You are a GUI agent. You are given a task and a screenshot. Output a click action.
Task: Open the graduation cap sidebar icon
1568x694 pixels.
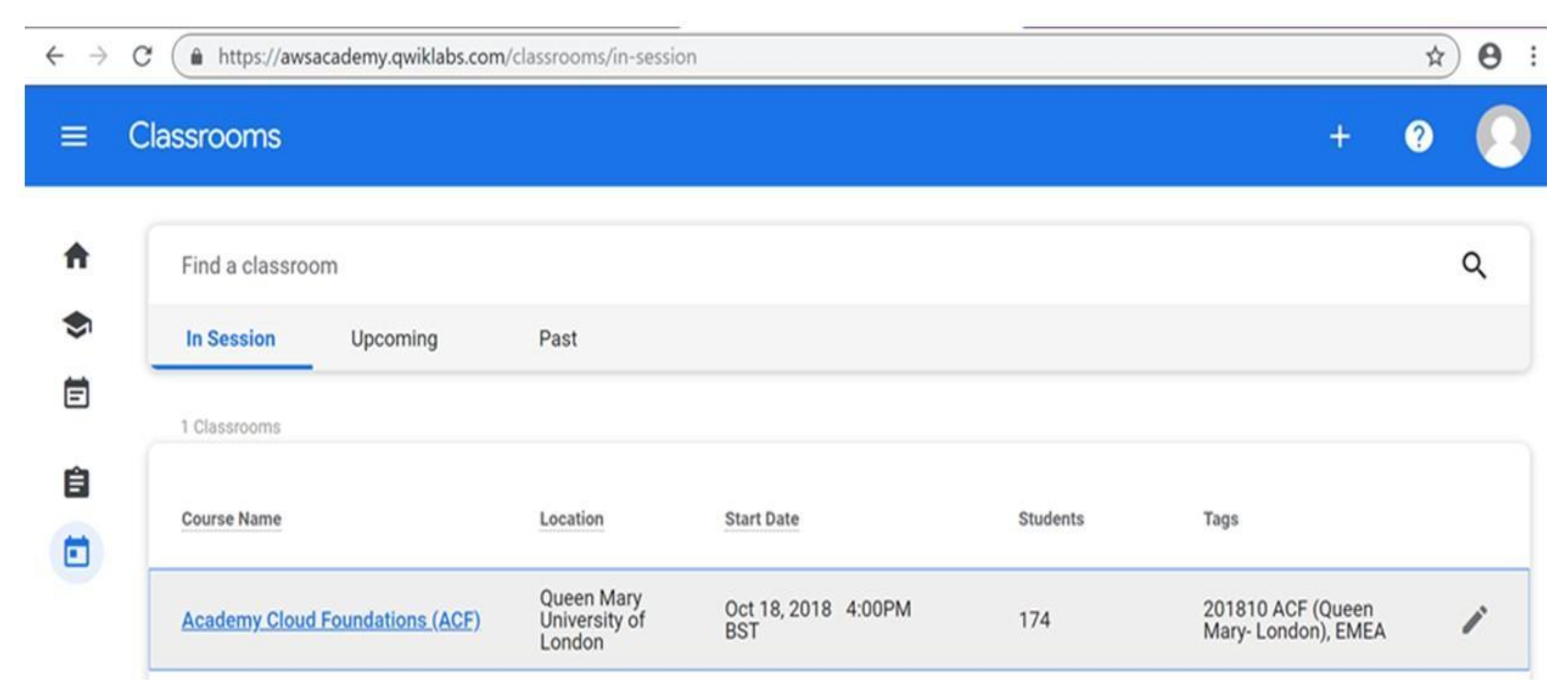coord(76,324)
